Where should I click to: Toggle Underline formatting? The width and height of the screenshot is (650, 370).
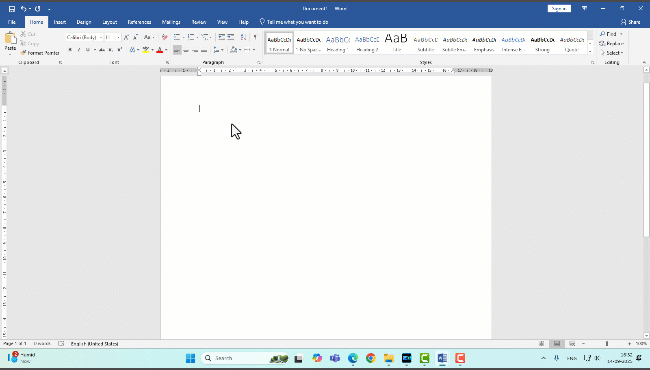pyautogui.click(x=87, y=50)
